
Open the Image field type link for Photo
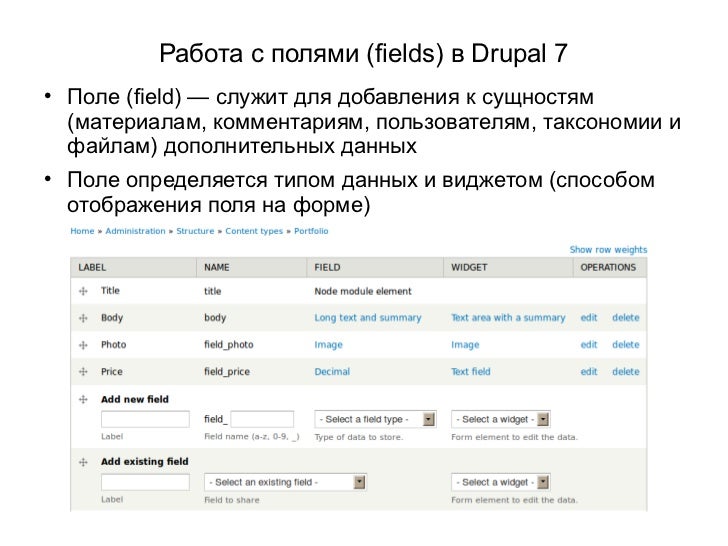(328, 344)
